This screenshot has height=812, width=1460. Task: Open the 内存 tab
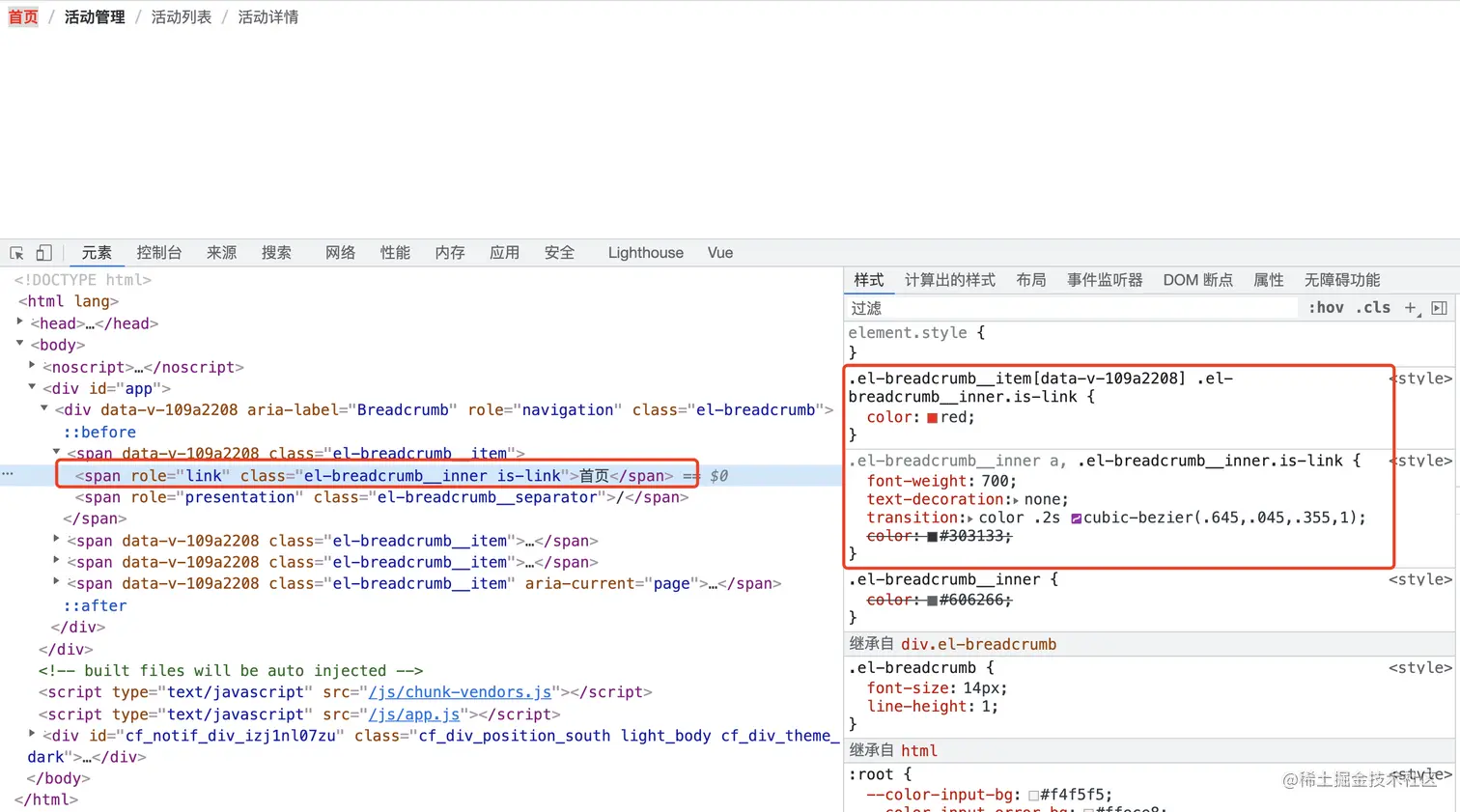pyautogui.click(x=450, y=253)
